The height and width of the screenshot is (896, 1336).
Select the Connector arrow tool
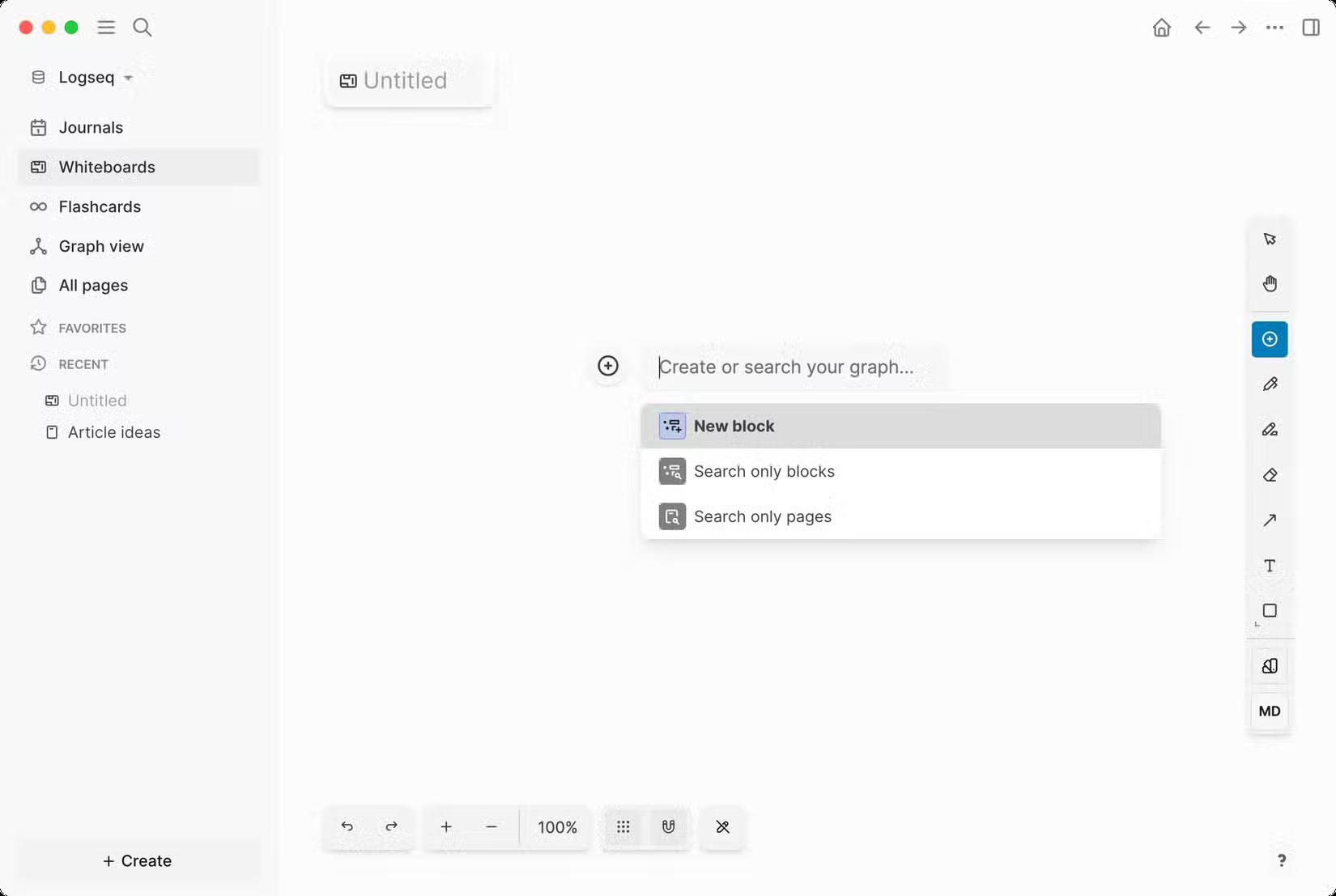1270,520
